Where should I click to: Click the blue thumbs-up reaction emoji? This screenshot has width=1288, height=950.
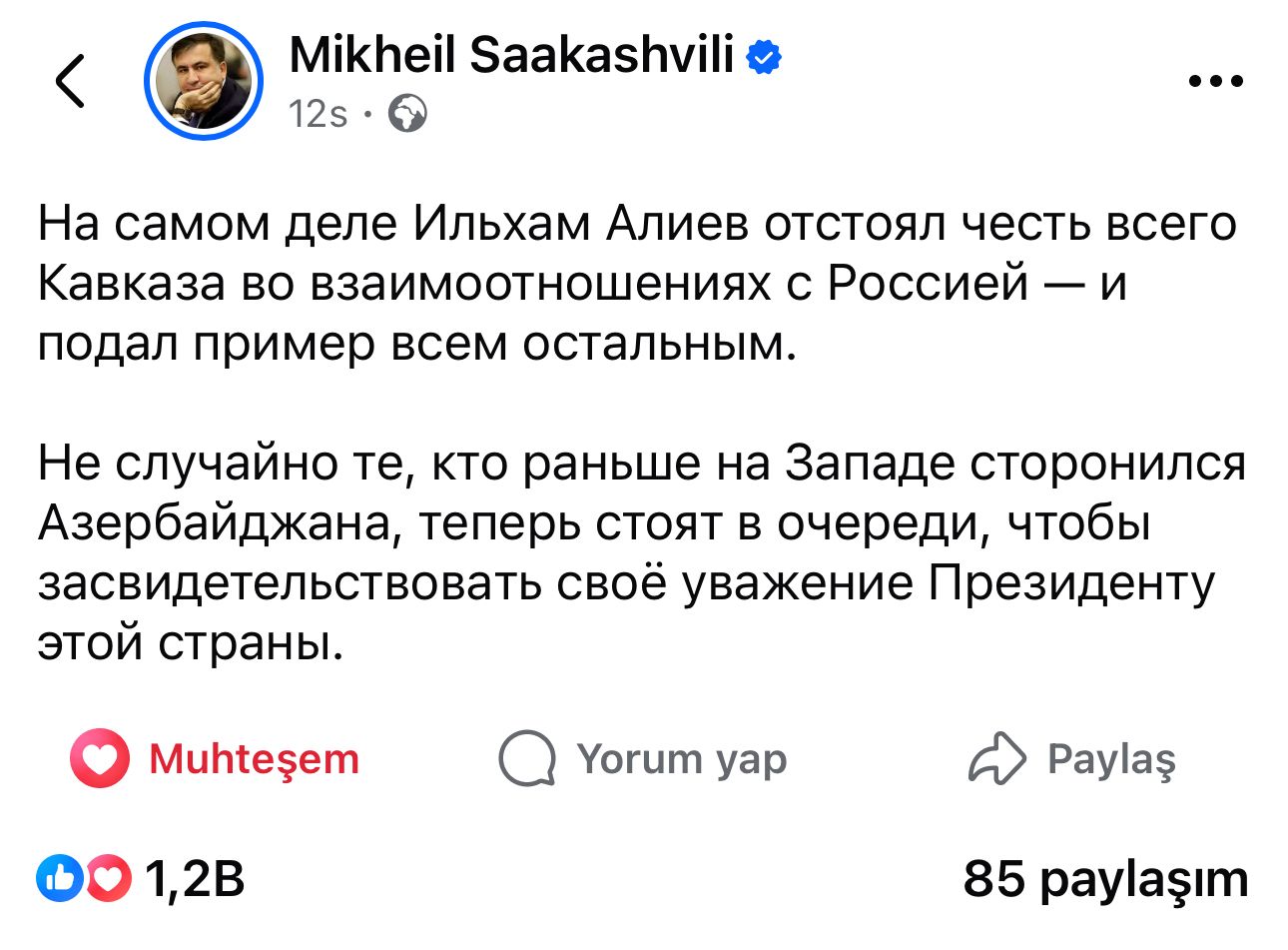coord(56,879)
